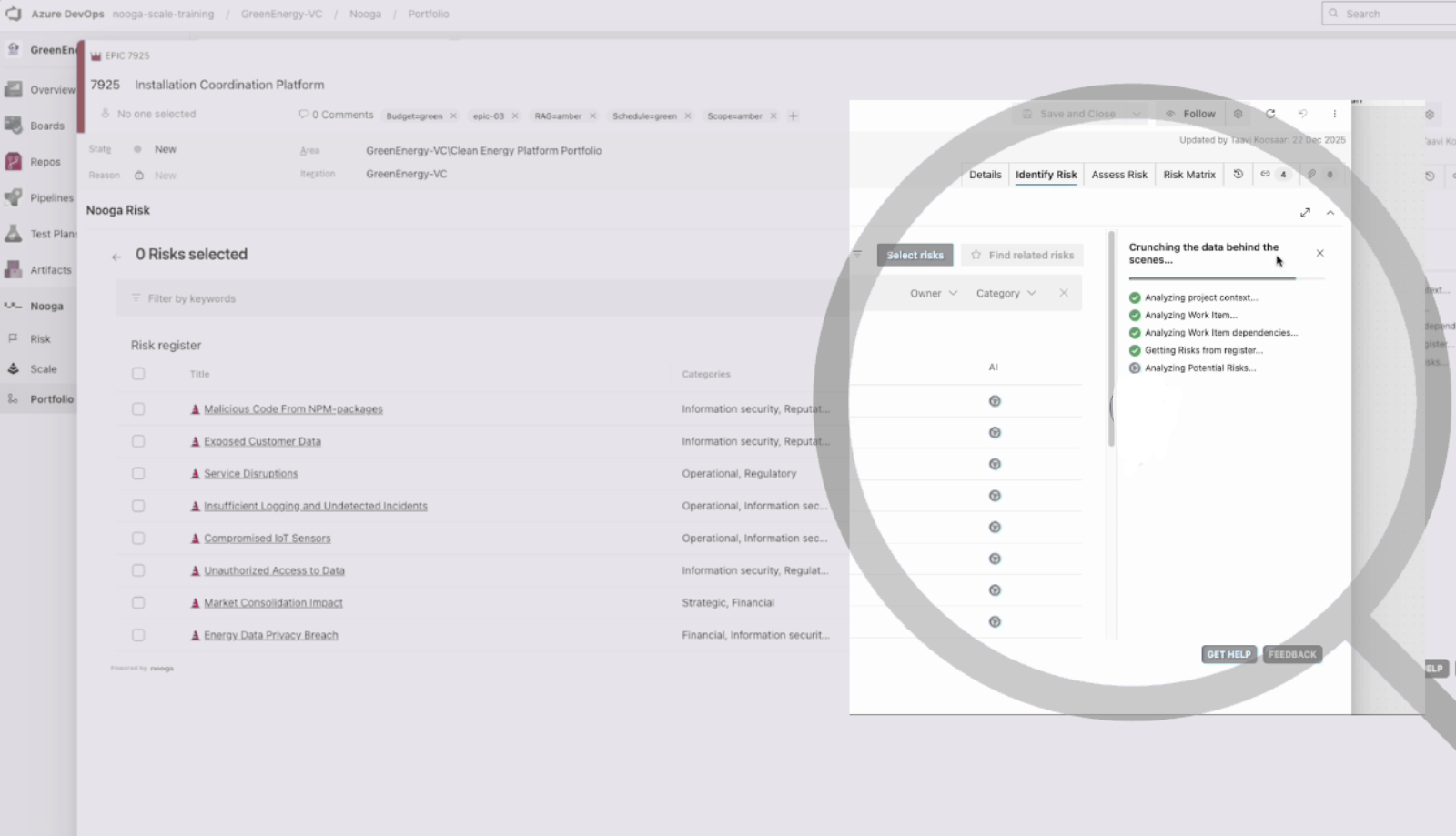Viewport: 1456px width, 836px height.
Task: Remove the Scope=amber tag
Action: (x=773, y=116)
